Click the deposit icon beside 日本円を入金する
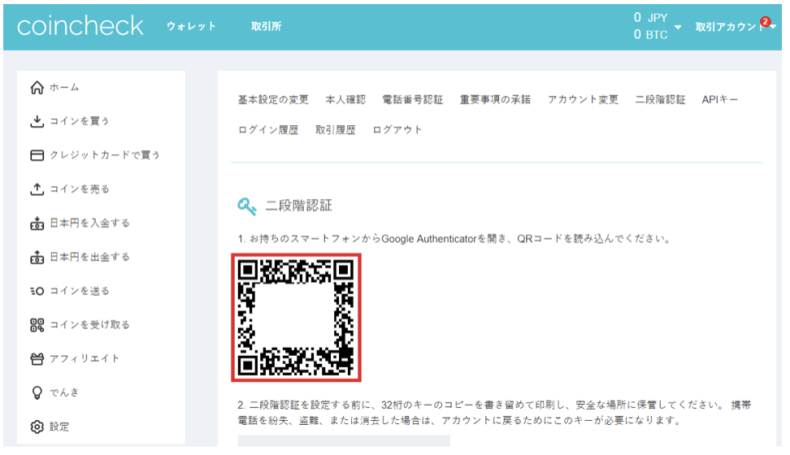The height and width of the screenshot is (455, 790). coord(37,223)
